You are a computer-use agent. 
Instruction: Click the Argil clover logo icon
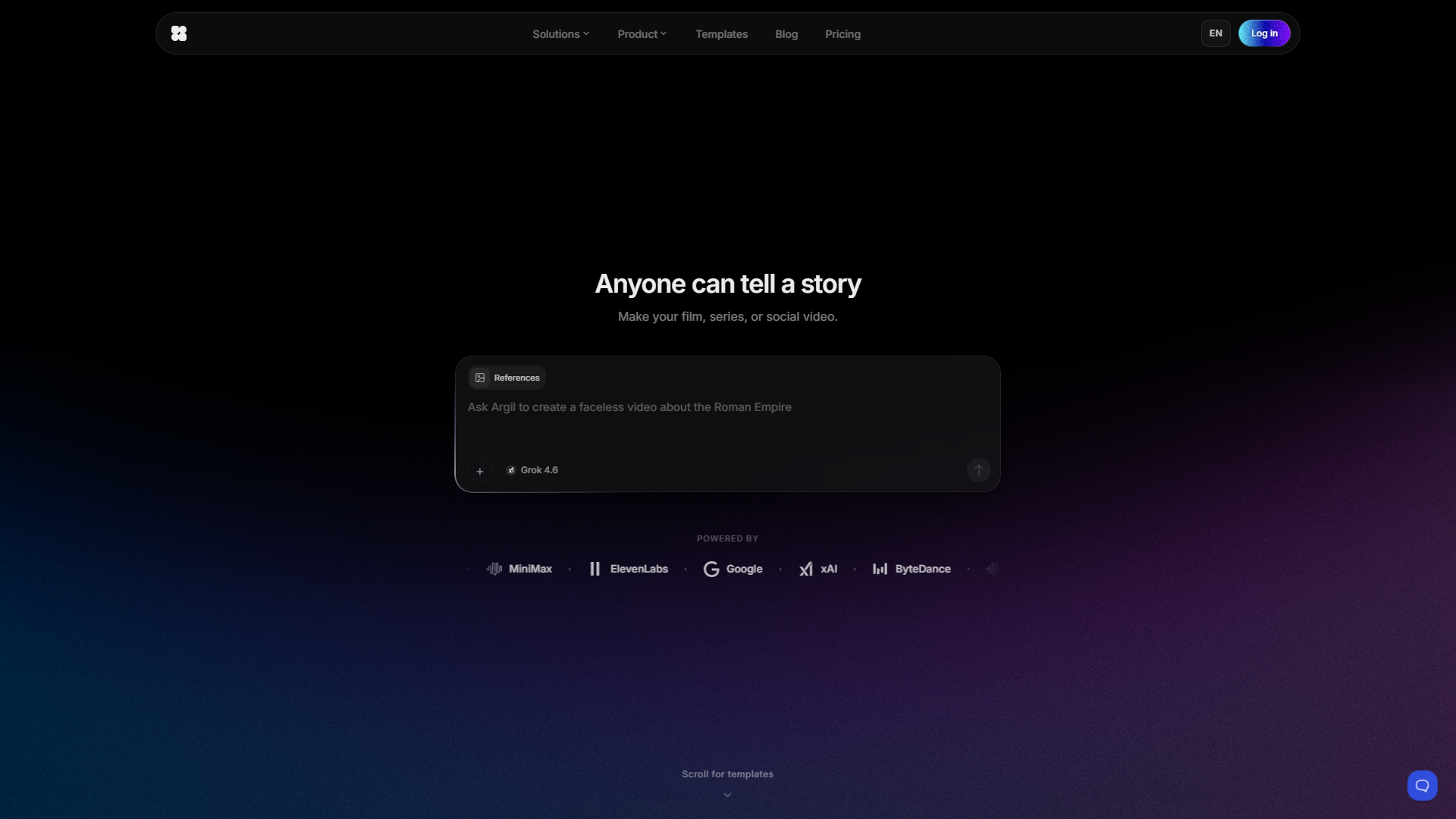click(179, 33)
